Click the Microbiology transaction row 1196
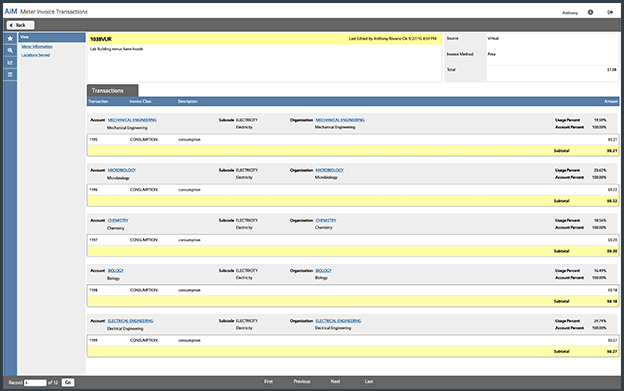This screenshot has width=624, height=391. tap(353, 190)
